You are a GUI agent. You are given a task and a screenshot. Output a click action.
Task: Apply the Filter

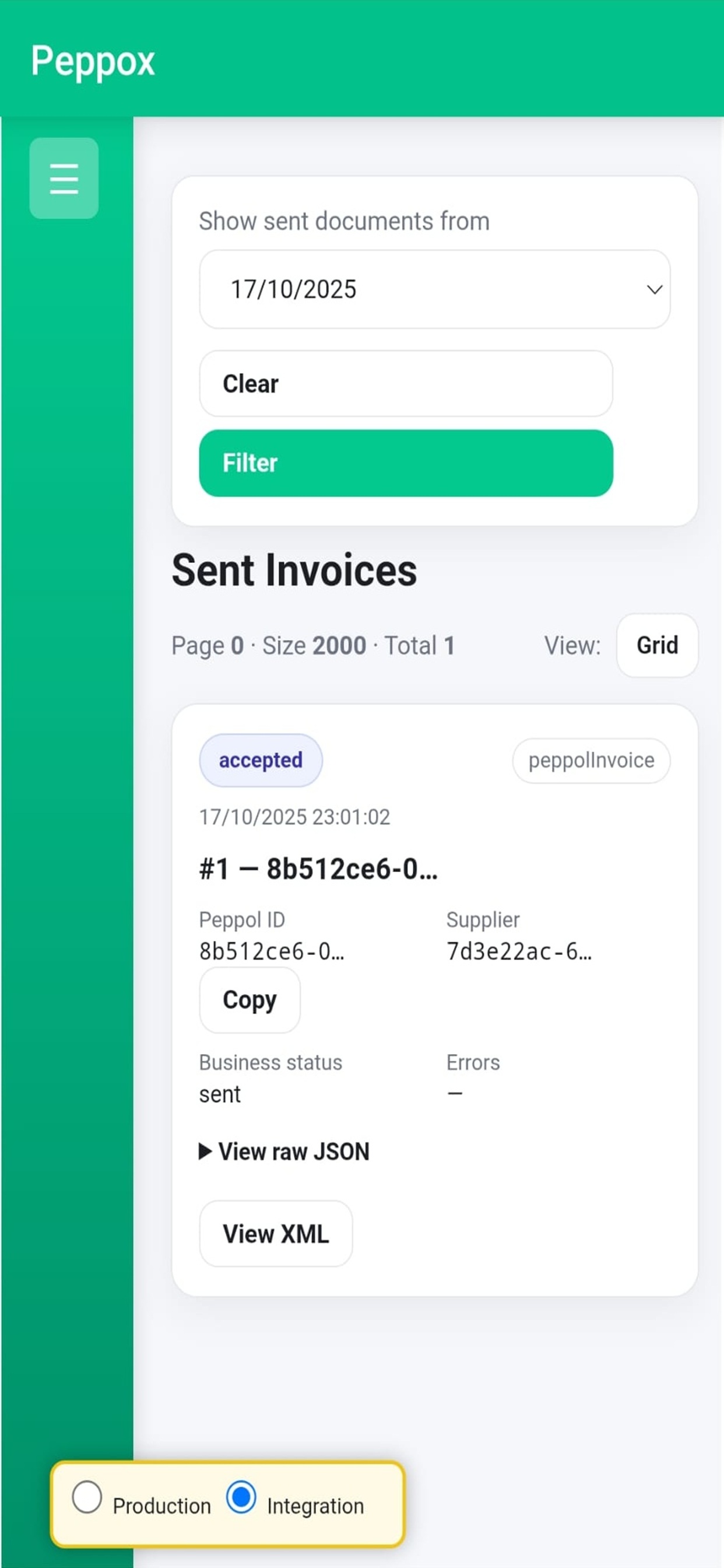(x=406, y=463)
